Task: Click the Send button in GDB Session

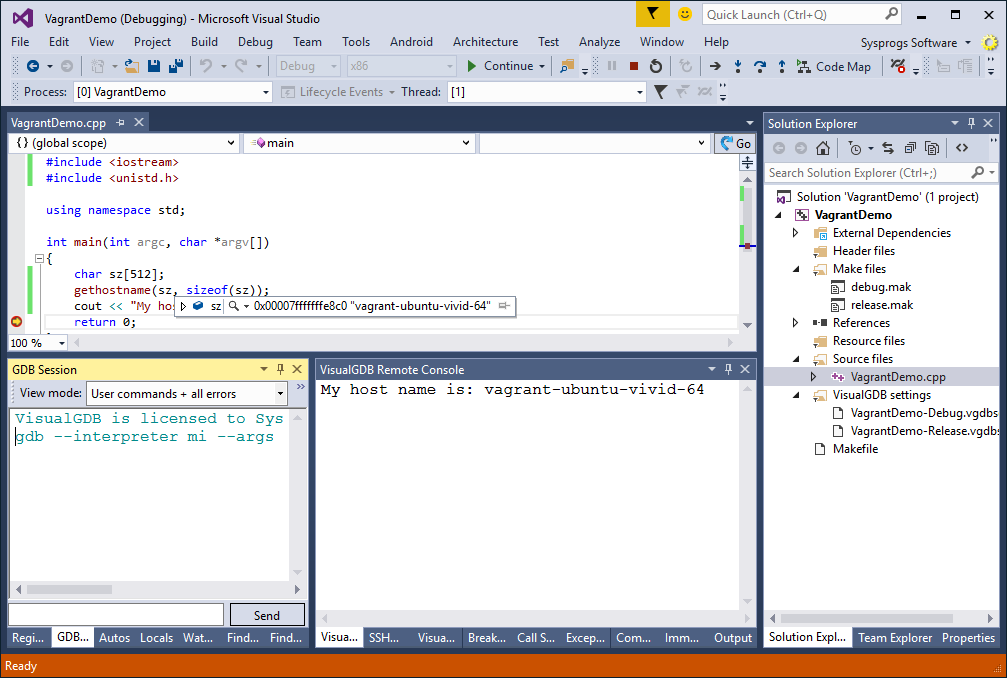Action: [267, 615]
